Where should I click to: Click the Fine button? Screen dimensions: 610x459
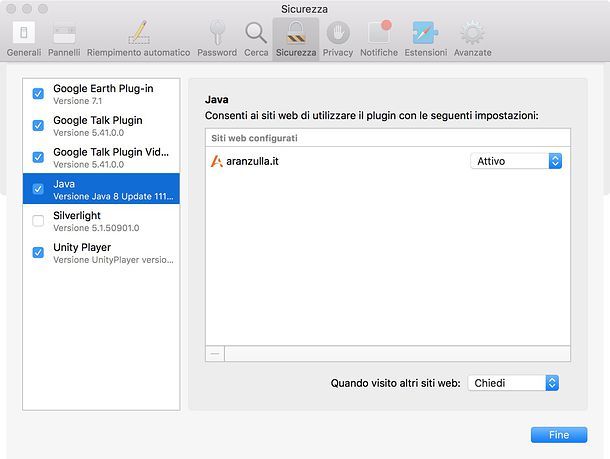(559, 435)
